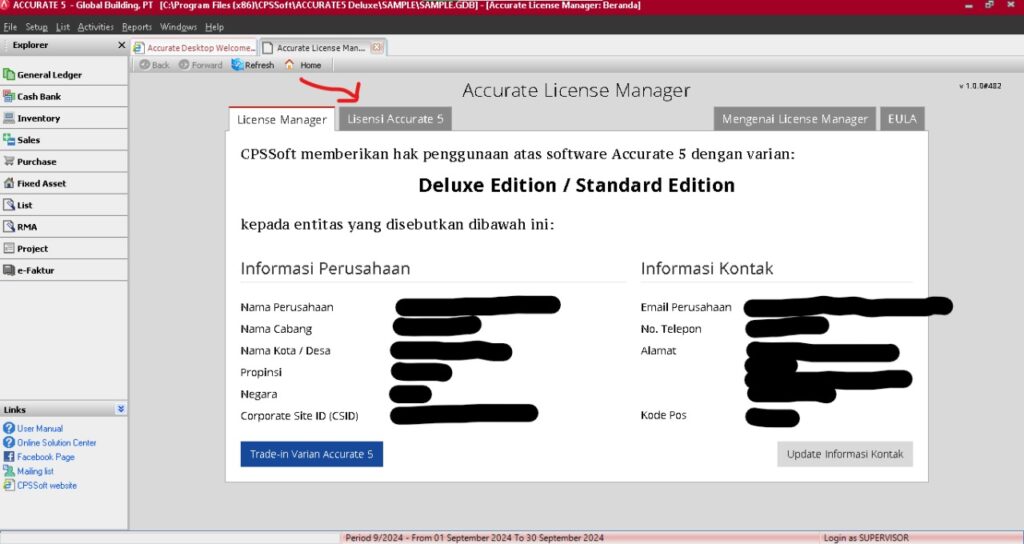Open the General Ledger module icon
This screenshot has height=544, width=1024.
point(8,74)
